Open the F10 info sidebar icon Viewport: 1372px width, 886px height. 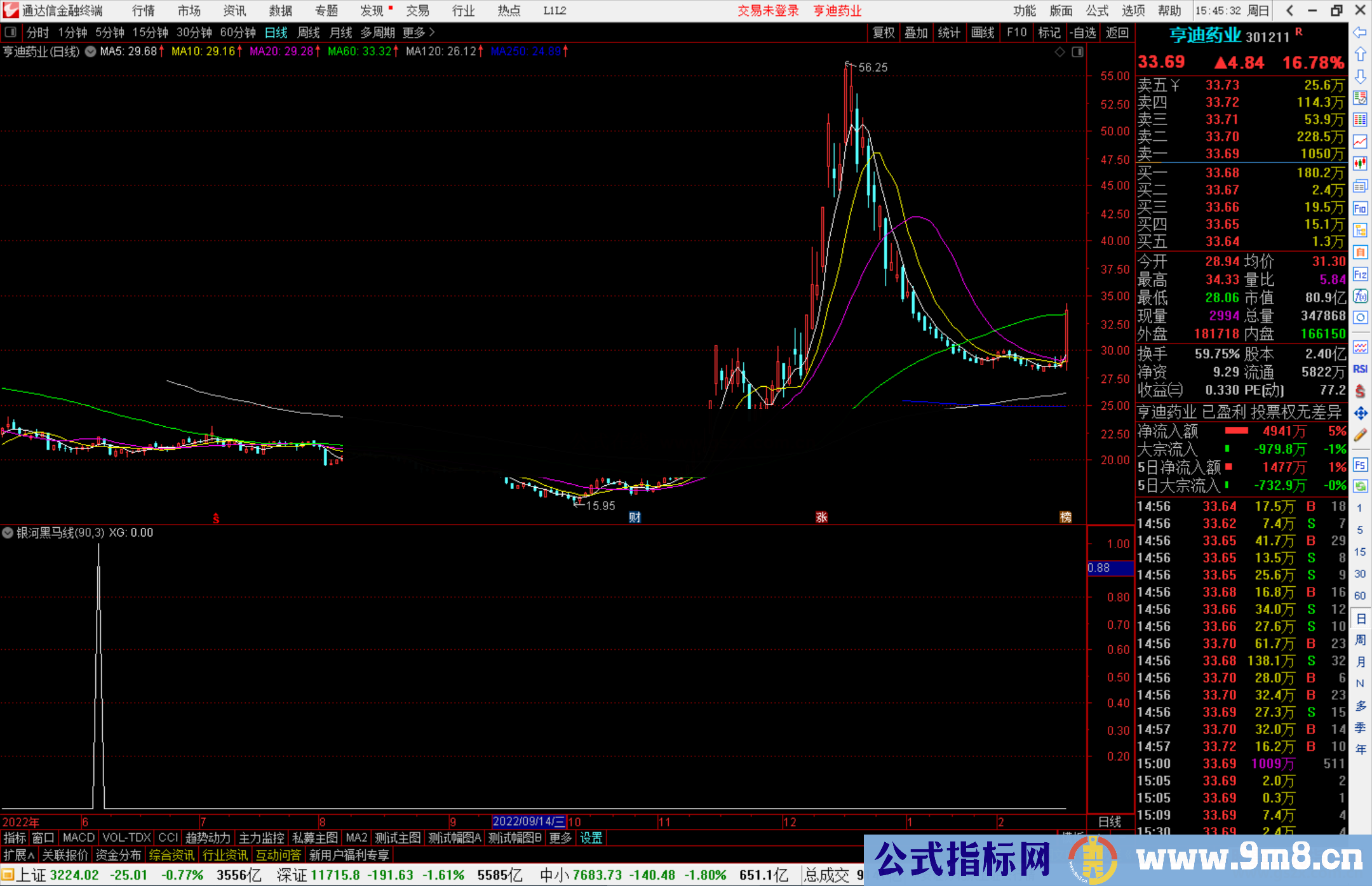(x=1360, y=208)
